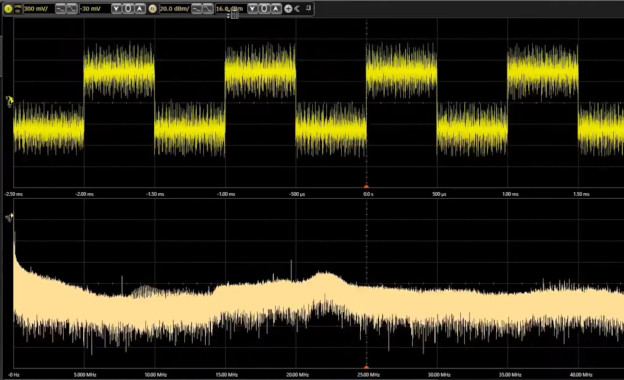
Task: Edit the 16.0 dBm FFT offset field
Action: click(x=231, y=8)
